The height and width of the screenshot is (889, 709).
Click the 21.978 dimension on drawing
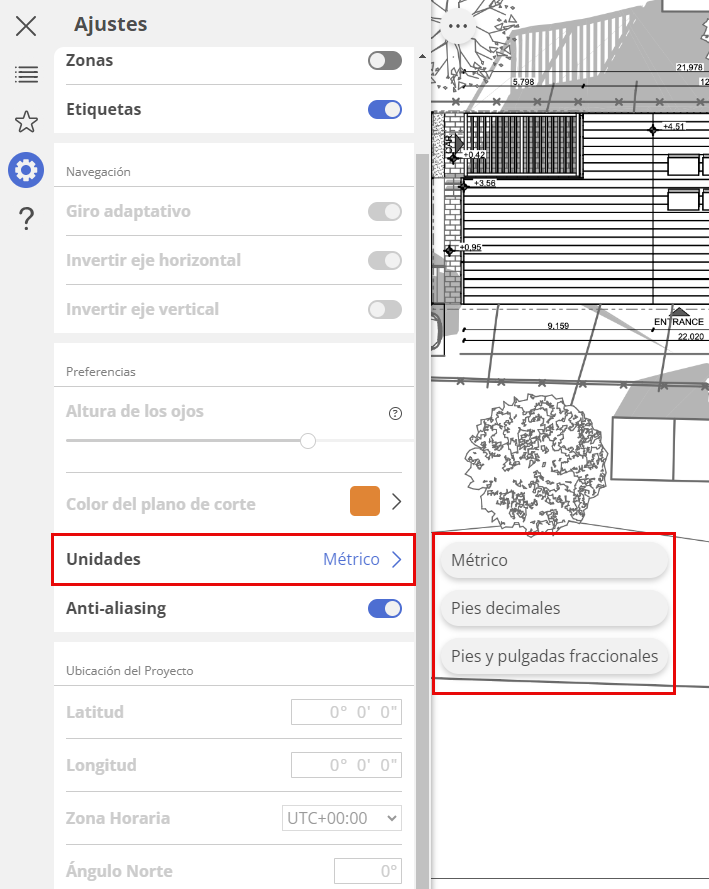coord(690,67)
